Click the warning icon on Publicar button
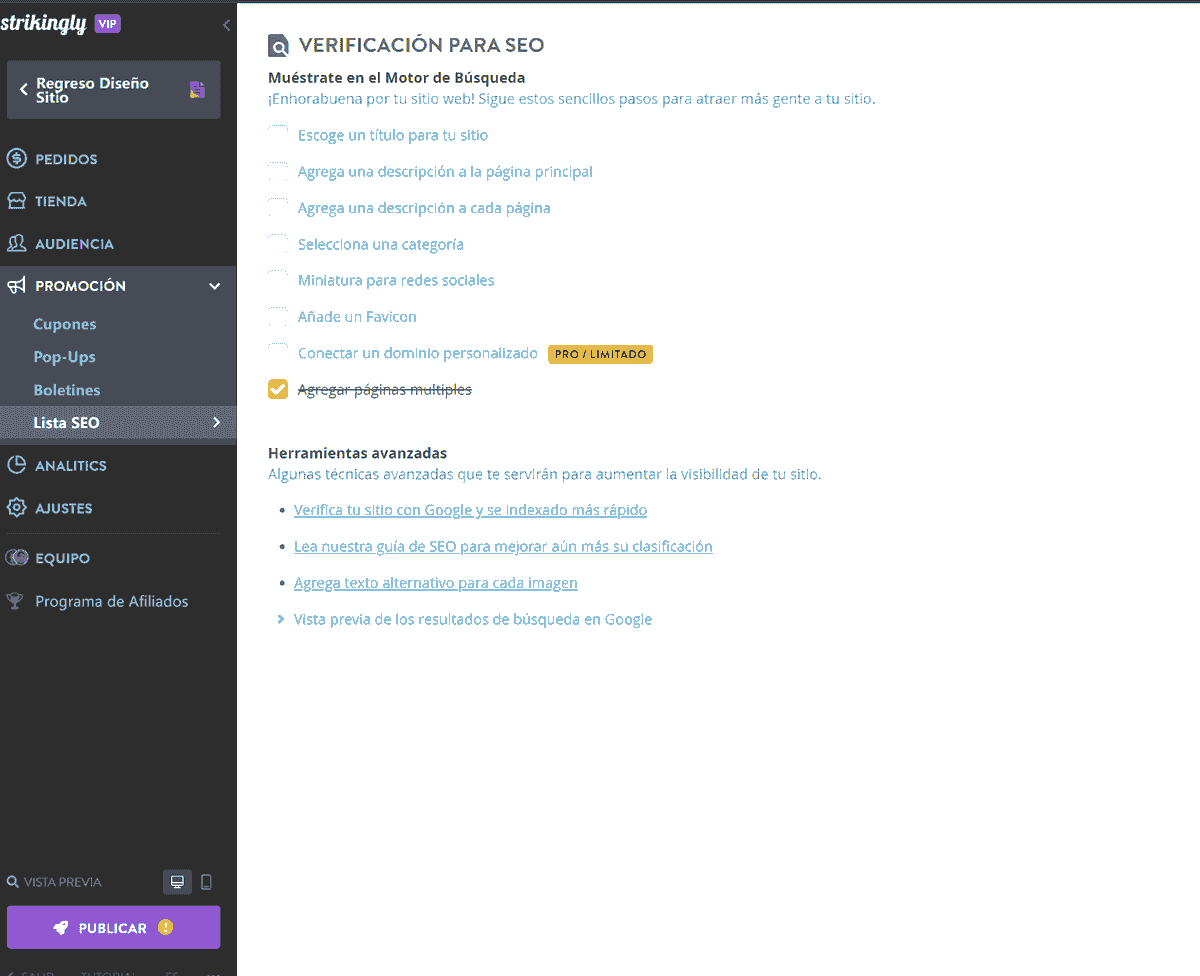Screen dimensions: 1200x976 click(x=165, y=927)
